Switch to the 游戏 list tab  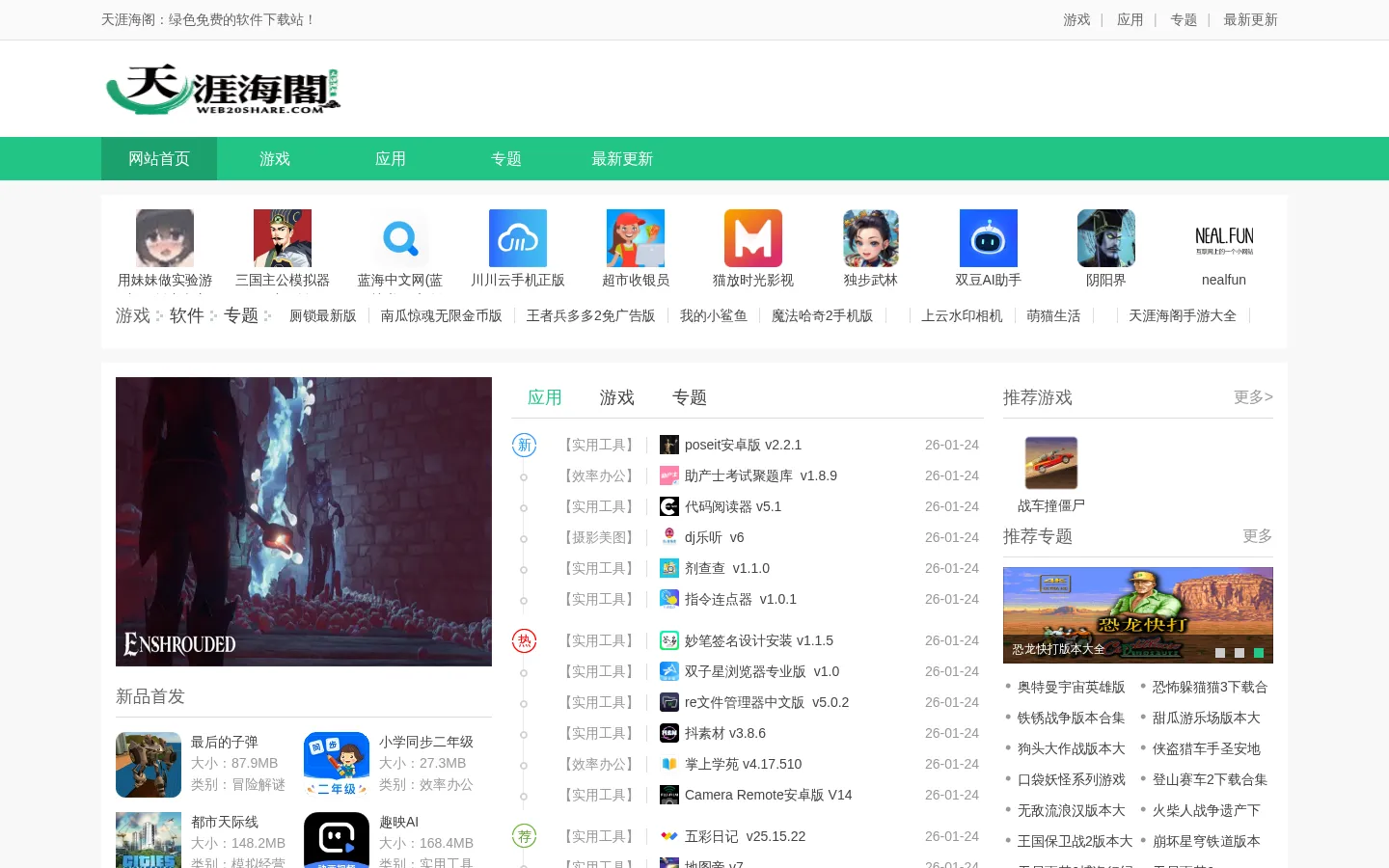click(617, 397)
